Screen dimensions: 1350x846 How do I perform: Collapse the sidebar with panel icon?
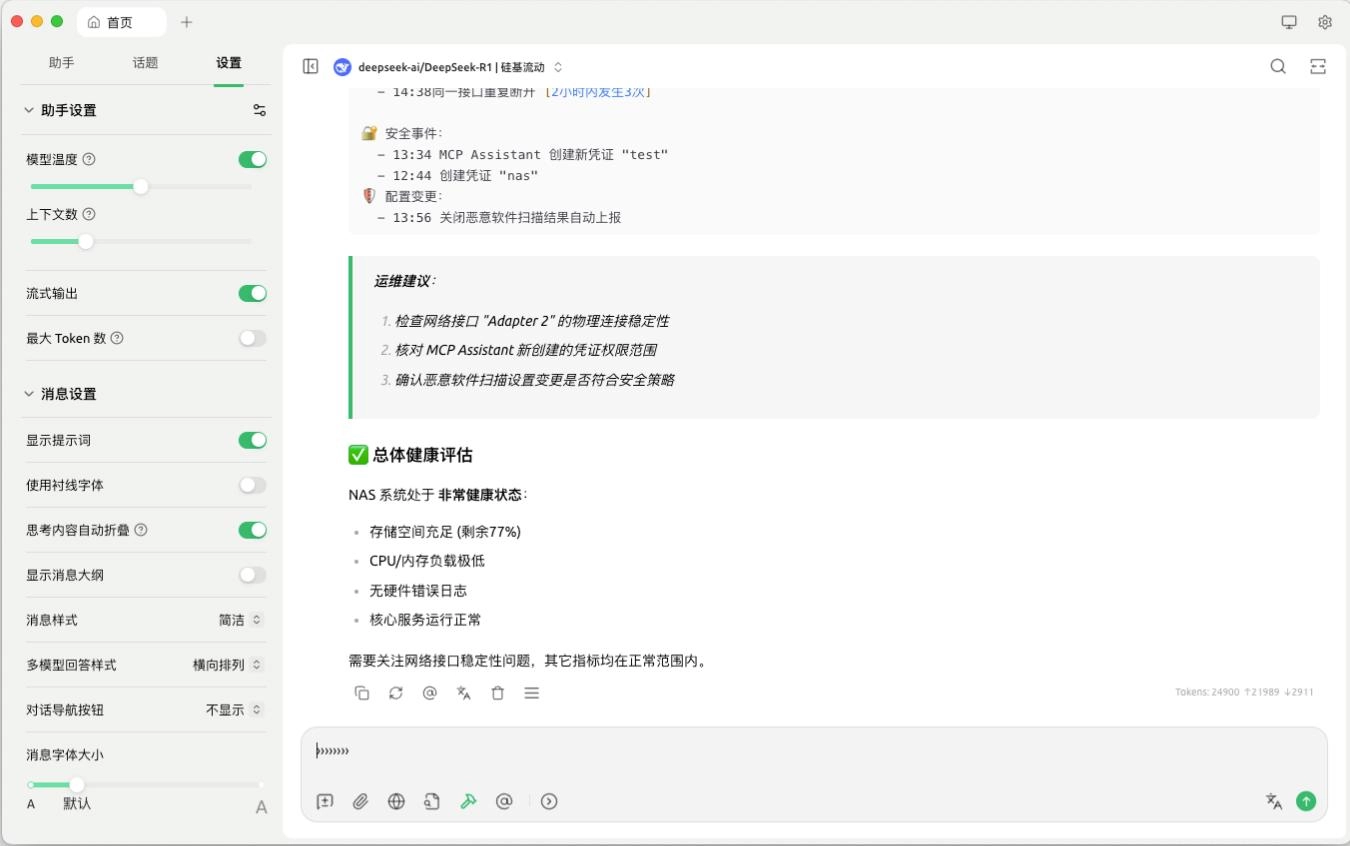311,66
